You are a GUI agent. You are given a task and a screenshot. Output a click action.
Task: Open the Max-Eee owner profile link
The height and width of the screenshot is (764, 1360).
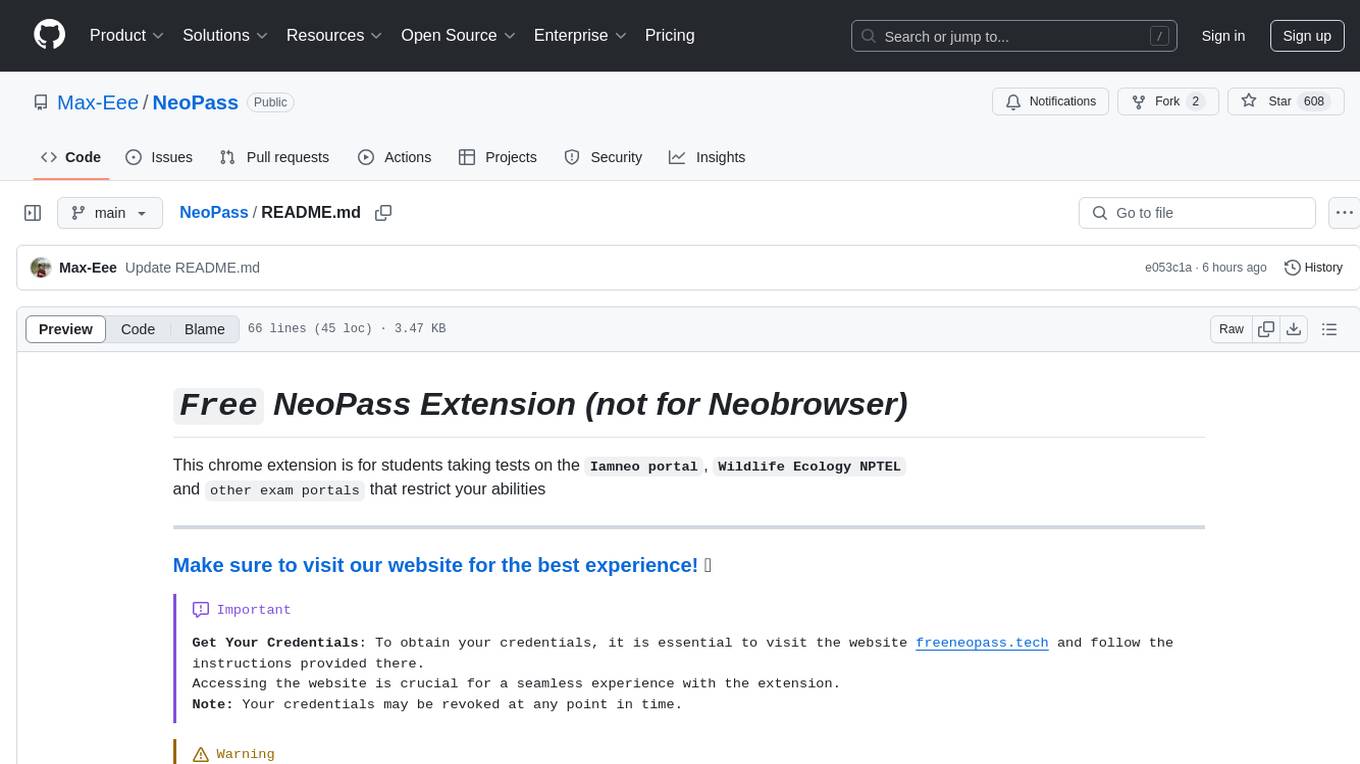pyautogui.click(x=98, y=102)
